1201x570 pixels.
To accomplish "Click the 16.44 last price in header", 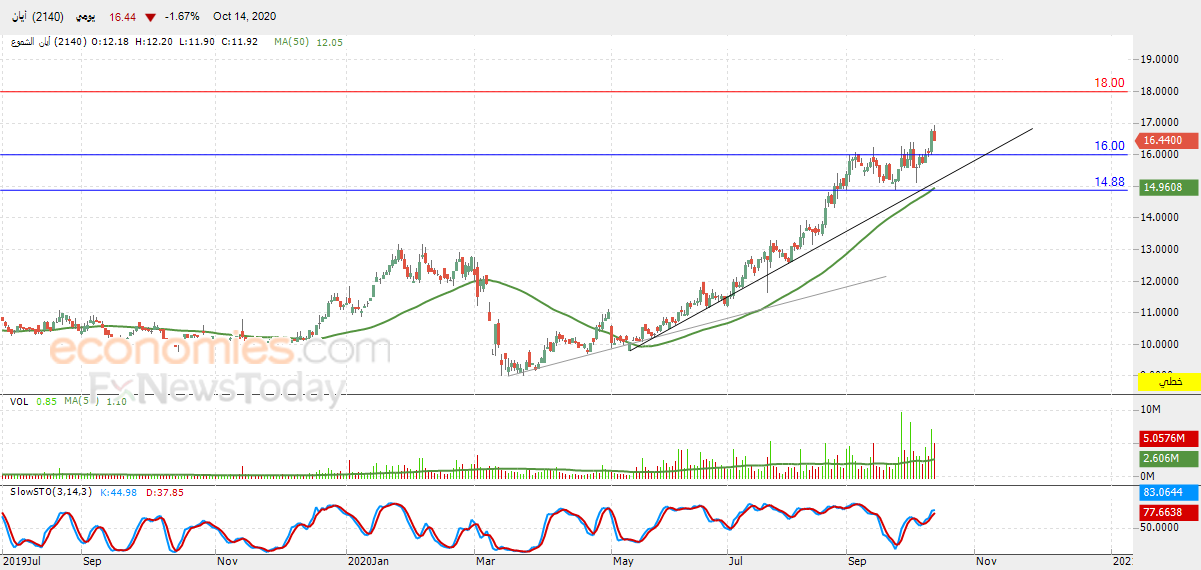I will click(123, 17).
